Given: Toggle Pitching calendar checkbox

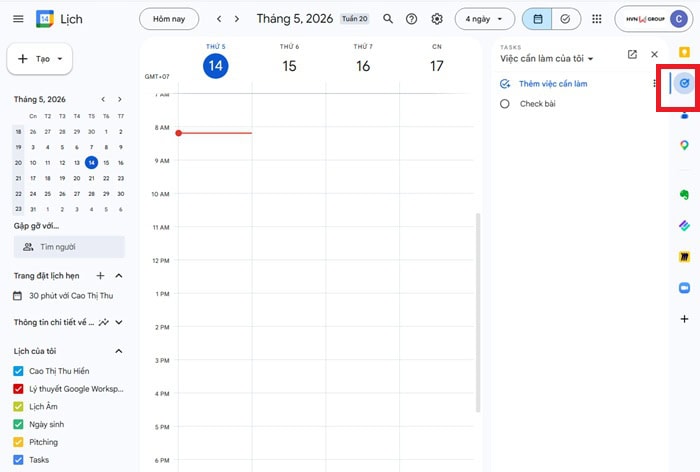Looking at the screenshot, I should [x=18, y=442].
